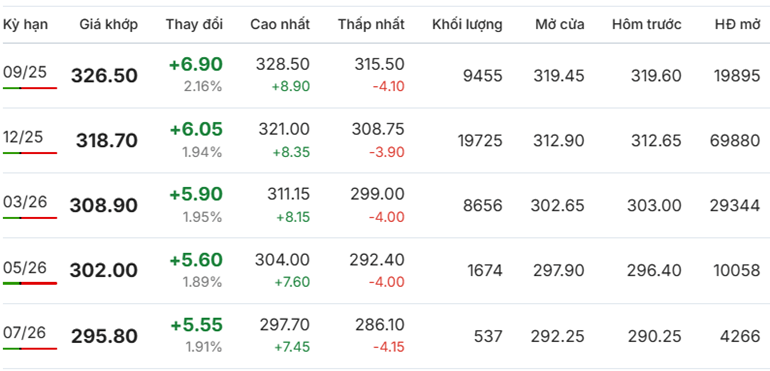Select the Thay đổi column header
770x371 pixels.
point(194,25)
